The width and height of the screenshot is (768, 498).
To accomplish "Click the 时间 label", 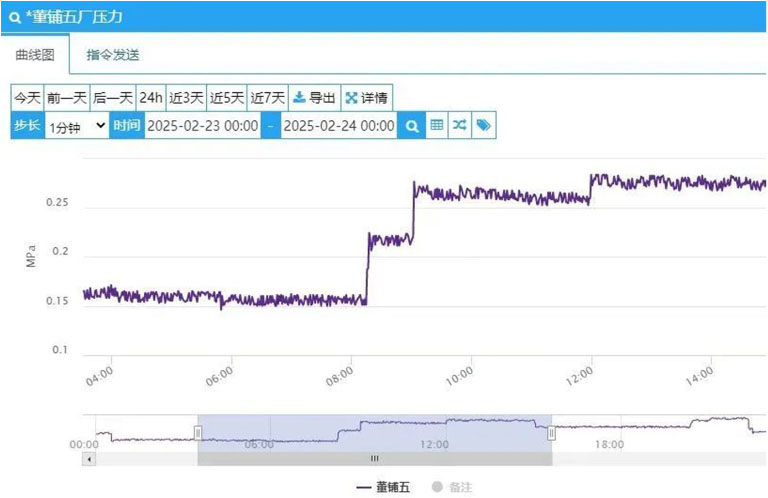I will pyautogui.click(x=127, y=126).
